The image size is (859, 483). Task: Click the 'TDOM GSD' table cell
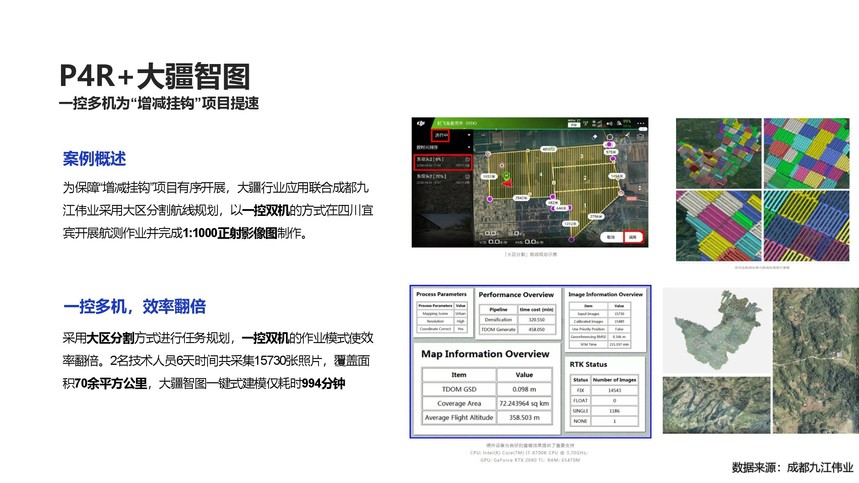click(x=459, y=389)
